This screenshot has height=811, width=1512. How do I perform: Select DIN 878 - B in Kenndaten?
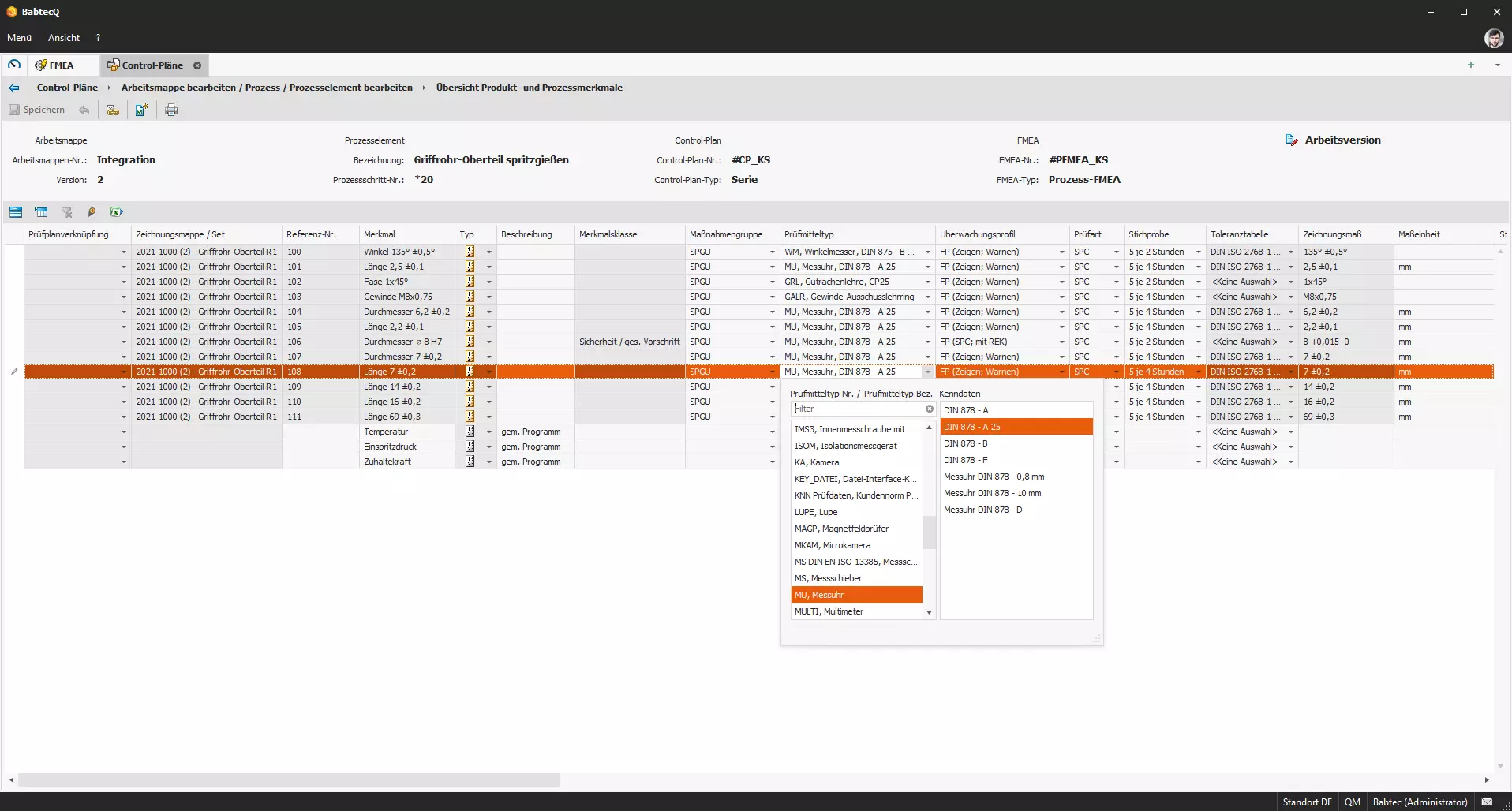click(x=1016, y=443)
